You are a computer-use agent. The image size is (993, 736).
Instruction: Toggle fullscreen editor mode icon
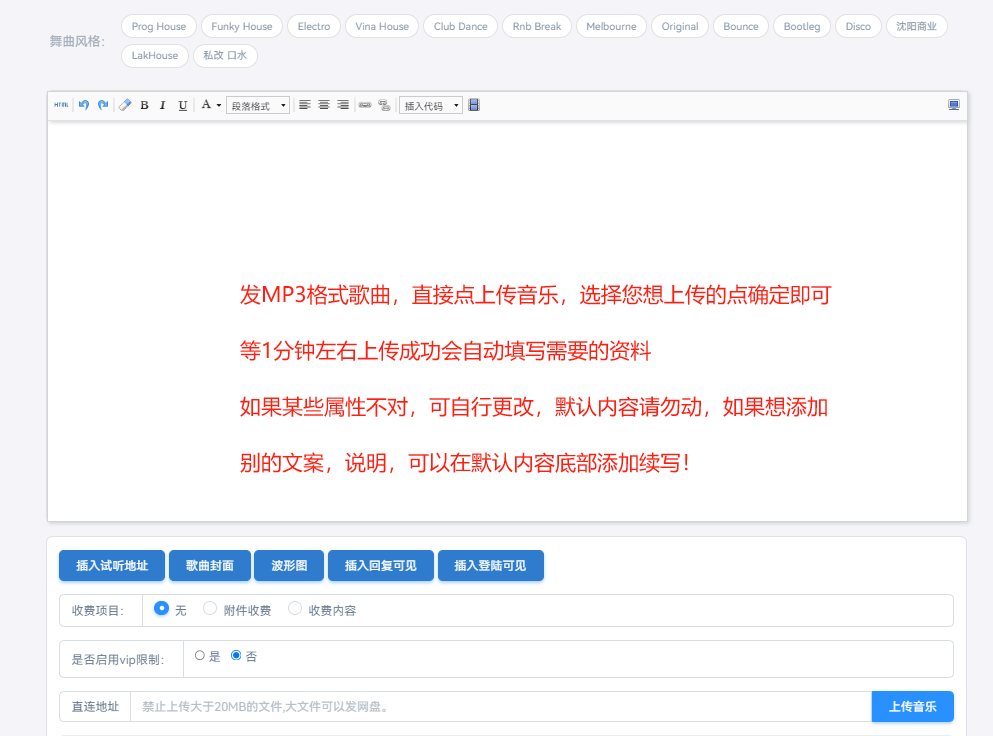point(954,104)
